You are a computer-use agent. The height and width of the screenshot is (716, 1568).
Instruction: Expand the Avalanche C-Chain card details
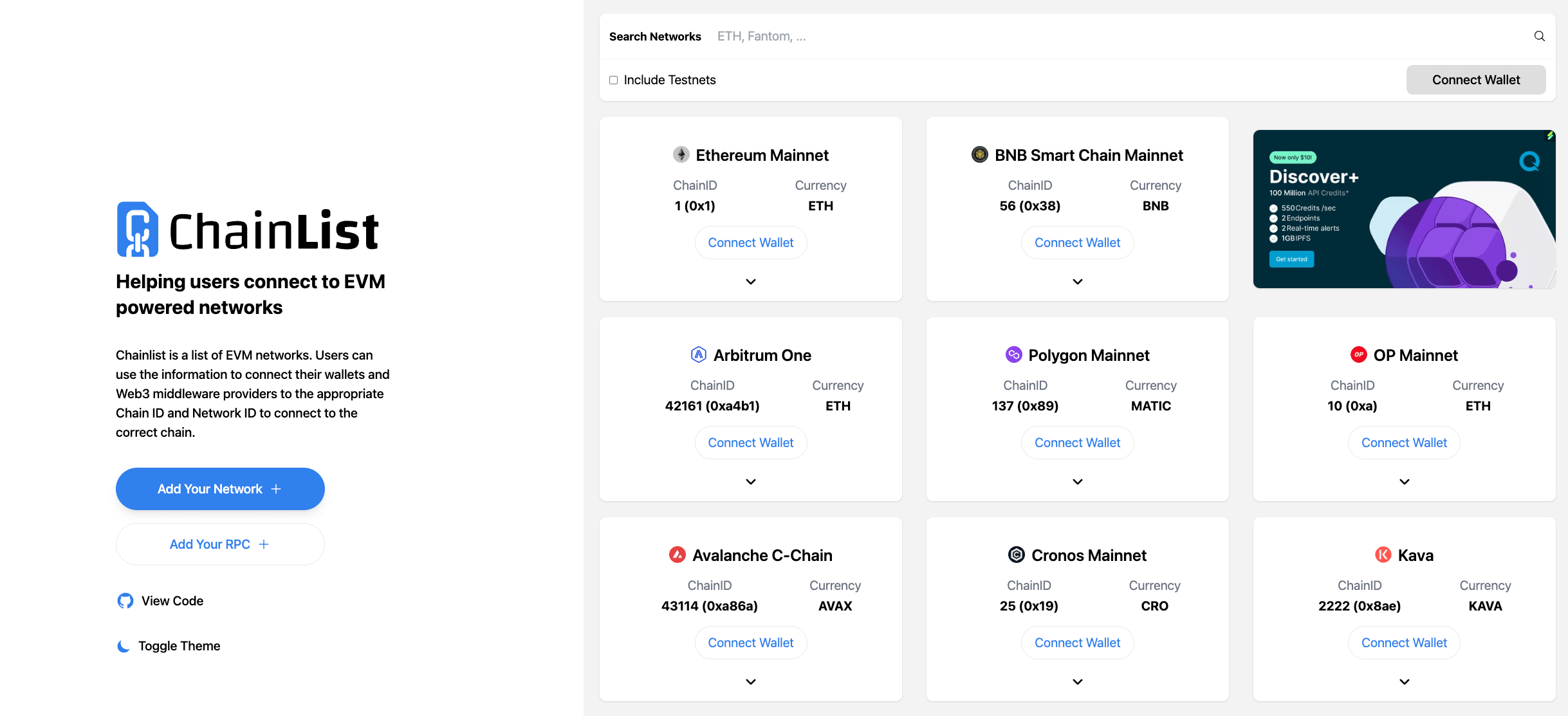point(751,682)
